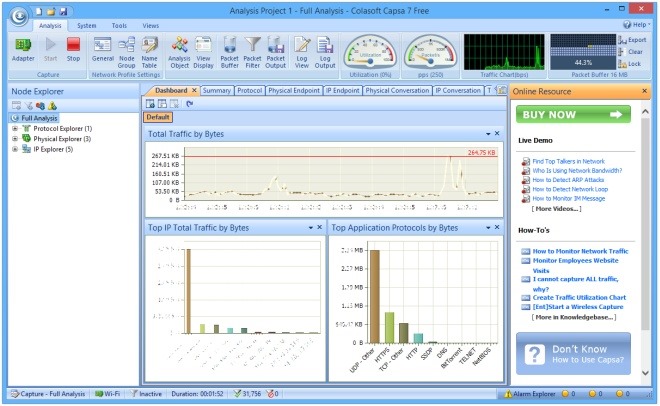Switch to the Tools ribbon tab

[119, 26]
